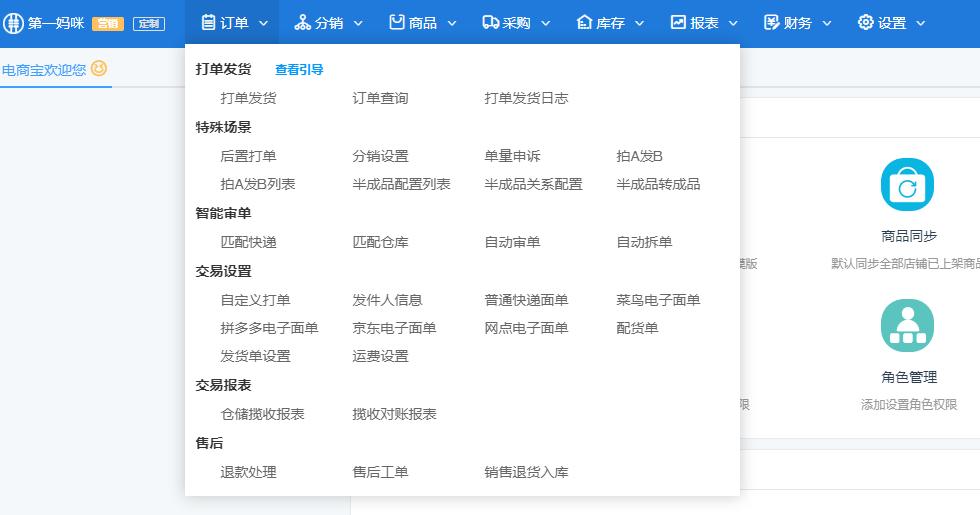Expand the 报表 dropdown arrow
Image resolution: width=980 pixels, height=515 pixels.
coord(733,23)
